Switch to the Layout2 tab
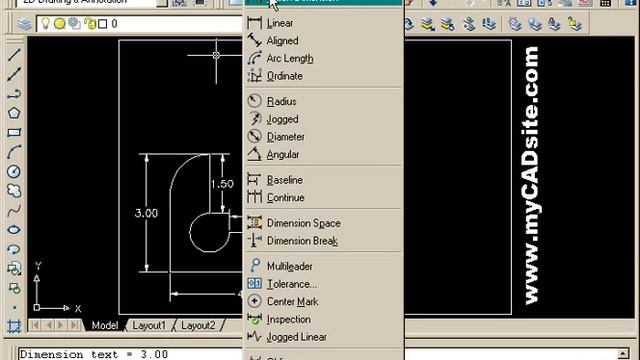Viewport: 640px width, 360px height. pos(198,325)
